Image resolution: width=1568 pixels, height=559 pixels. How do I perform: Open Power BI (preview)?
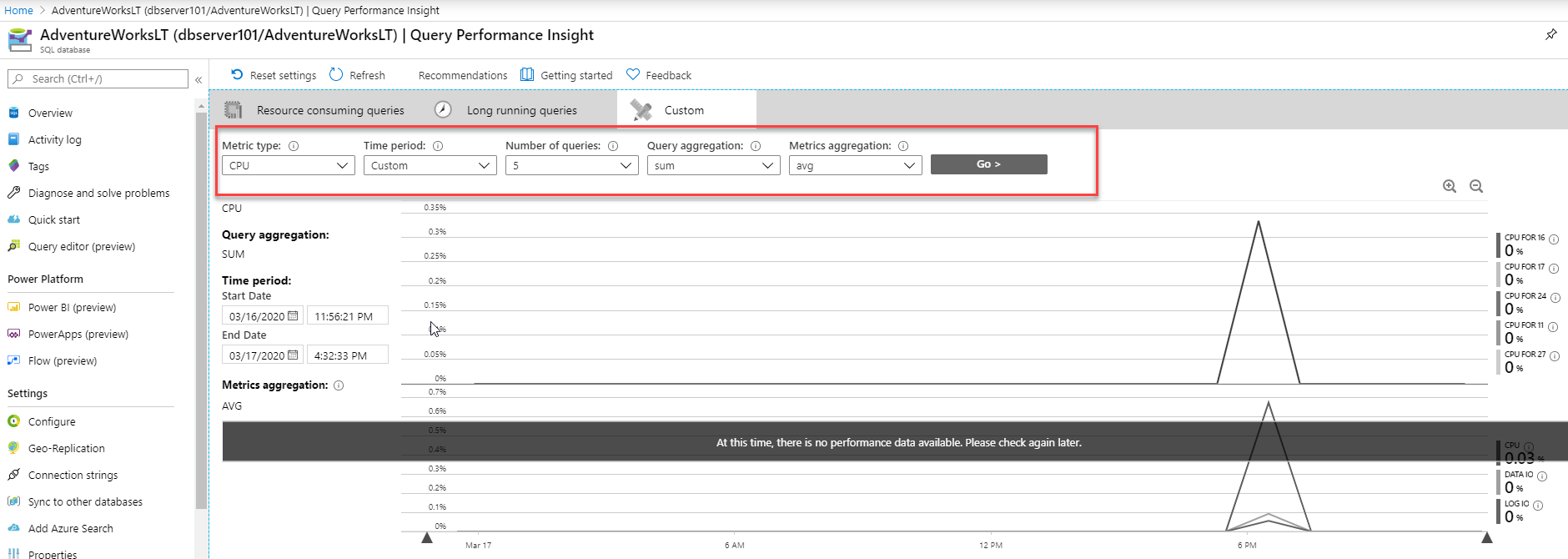click(x=72, y=307)
